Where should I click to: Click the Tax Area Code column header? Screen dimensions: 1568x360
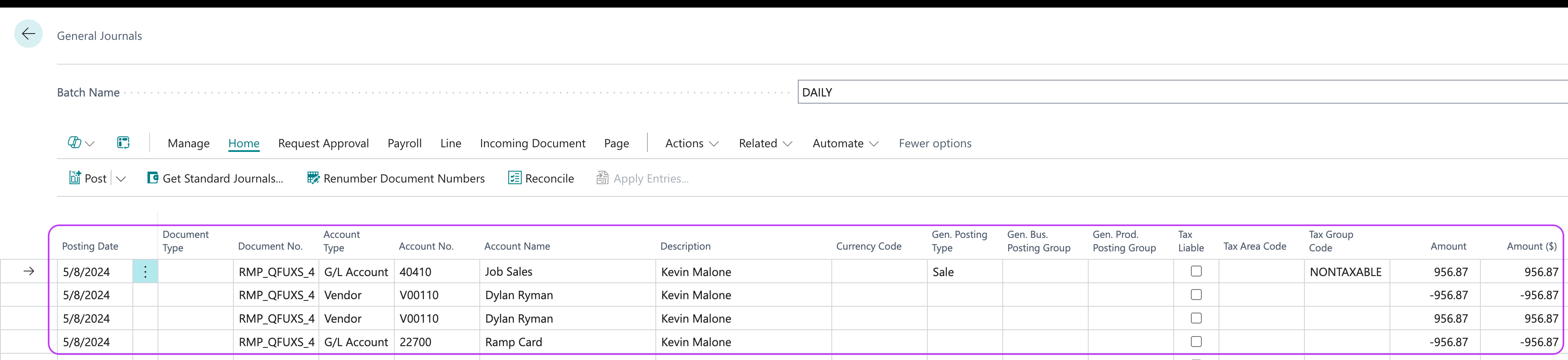tap(1255, 246)
